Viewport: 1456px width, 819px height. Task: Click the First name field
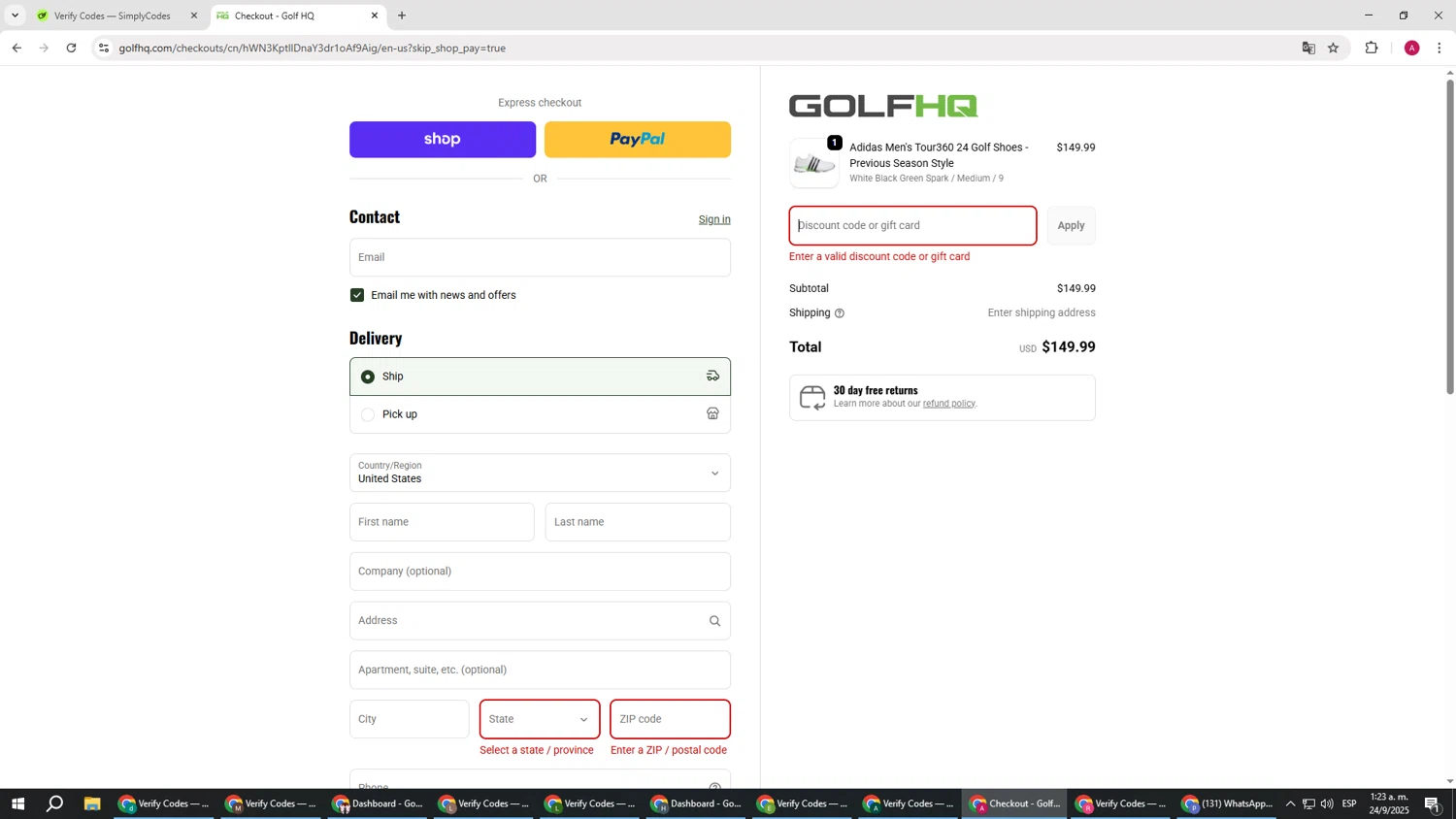(442, 522)
